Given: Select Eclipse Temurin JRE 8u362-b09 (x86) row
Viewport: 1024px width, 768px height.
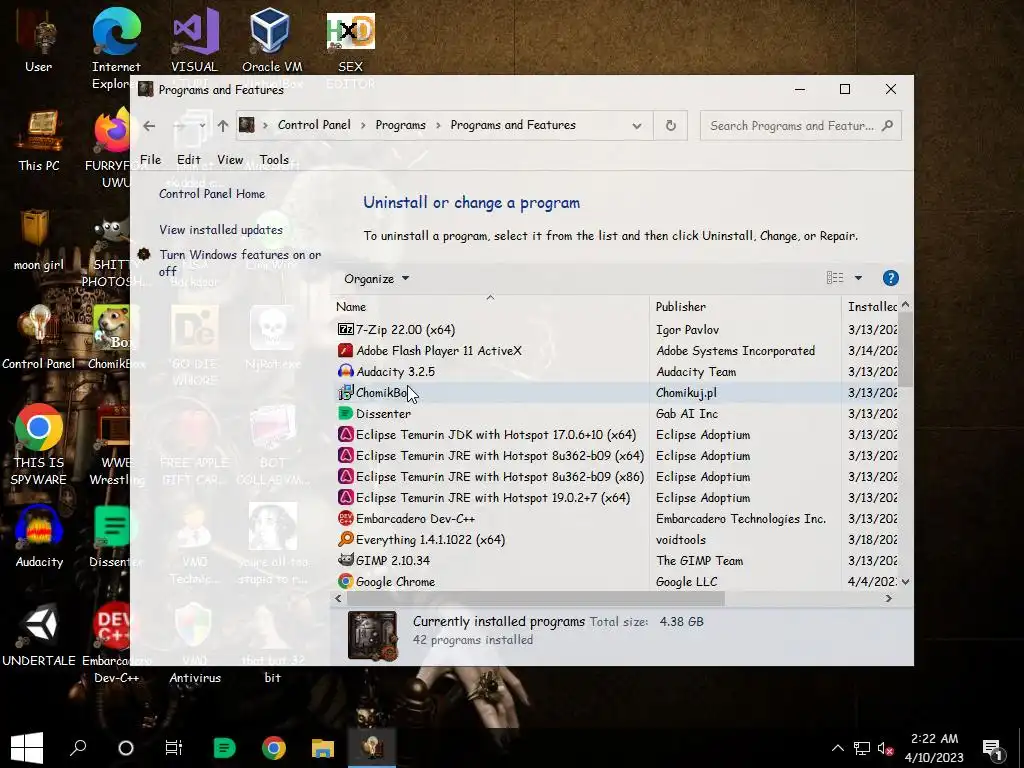Looking at the screenshot, I should (616, 477).
